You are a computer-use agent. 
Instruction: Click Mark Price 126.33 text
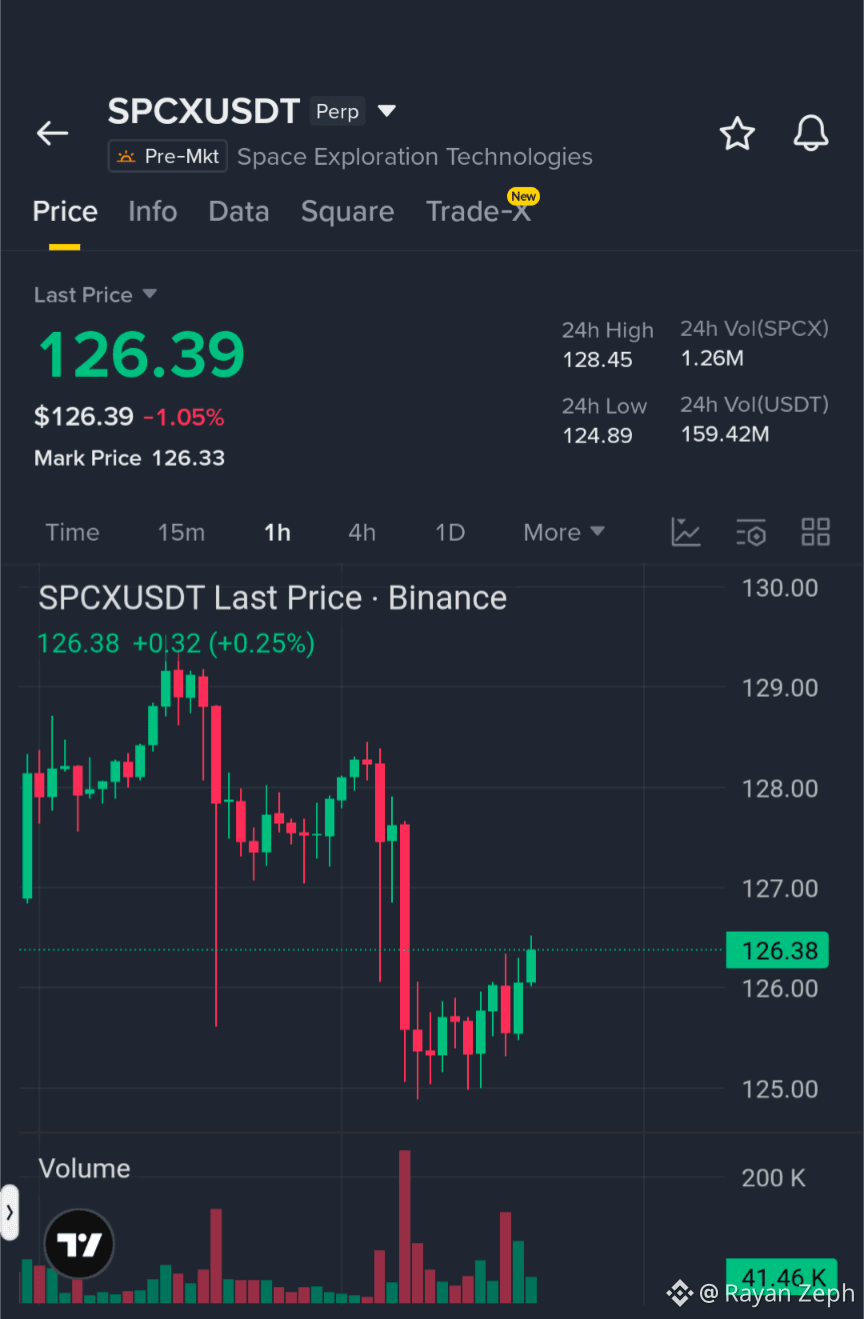(129, 459)
